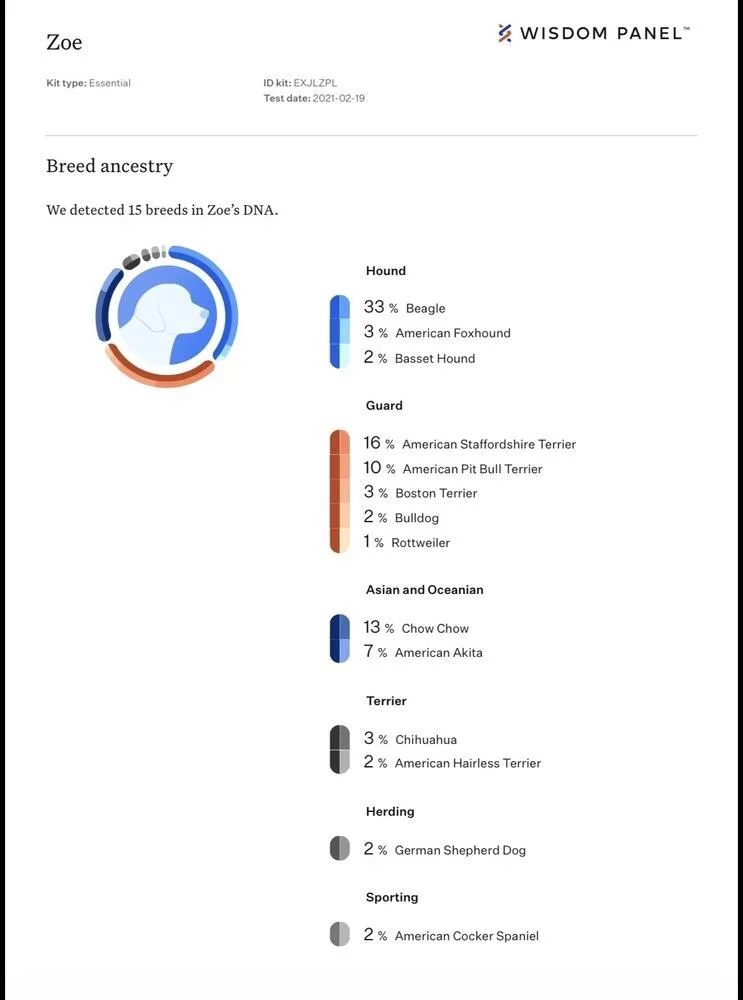This screenshot has width=743, height=1000.
Task: Click the Wisdom Panel logo icon
Action: [505, 33]
